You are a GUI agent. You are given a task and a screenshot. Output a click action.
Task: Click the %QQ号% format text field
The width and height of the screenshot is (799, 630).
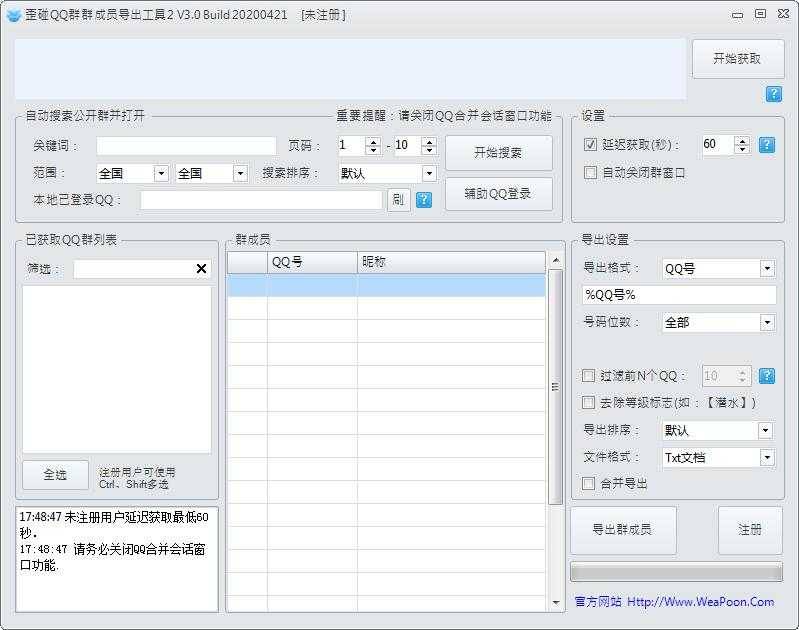(679, 295)
